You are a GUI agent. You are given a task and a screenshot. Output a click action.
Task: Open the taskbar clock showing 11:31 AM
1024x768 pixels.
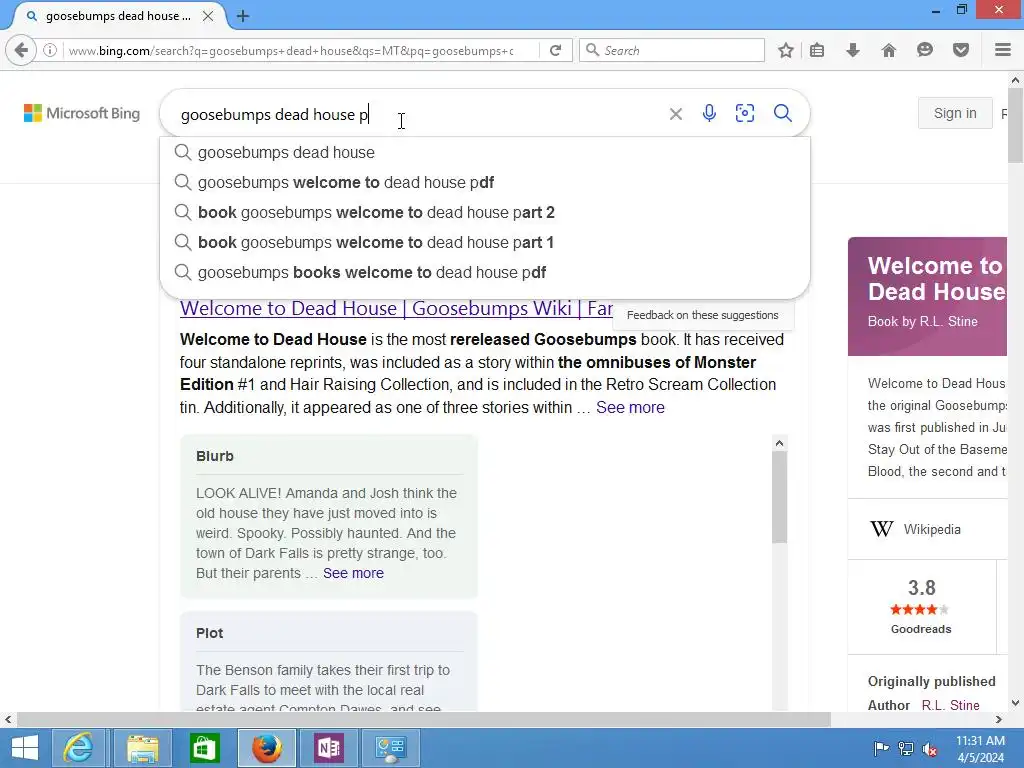(980, 749)
